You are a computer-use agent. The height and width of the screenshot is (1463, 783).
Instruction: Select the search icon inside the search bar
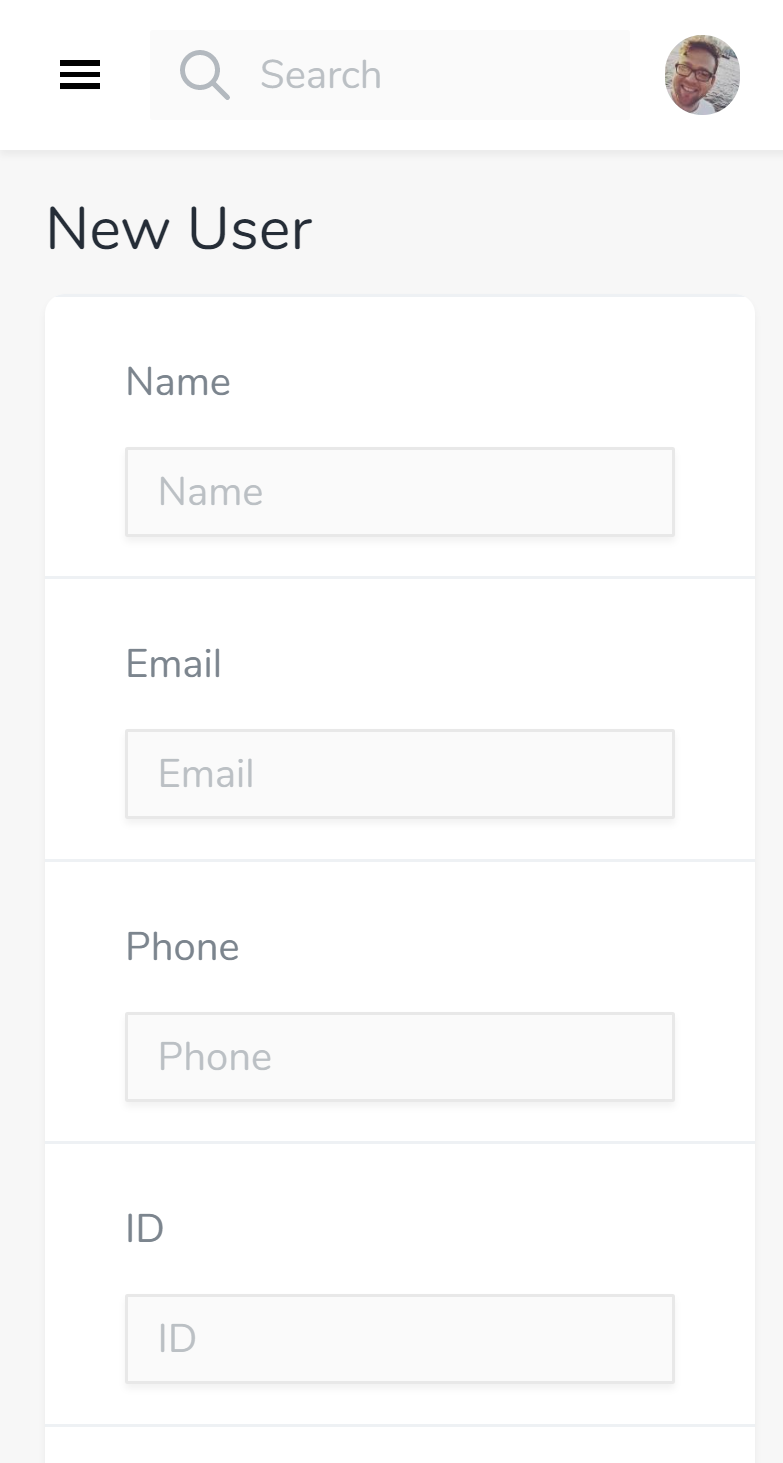tap(204, 74)
